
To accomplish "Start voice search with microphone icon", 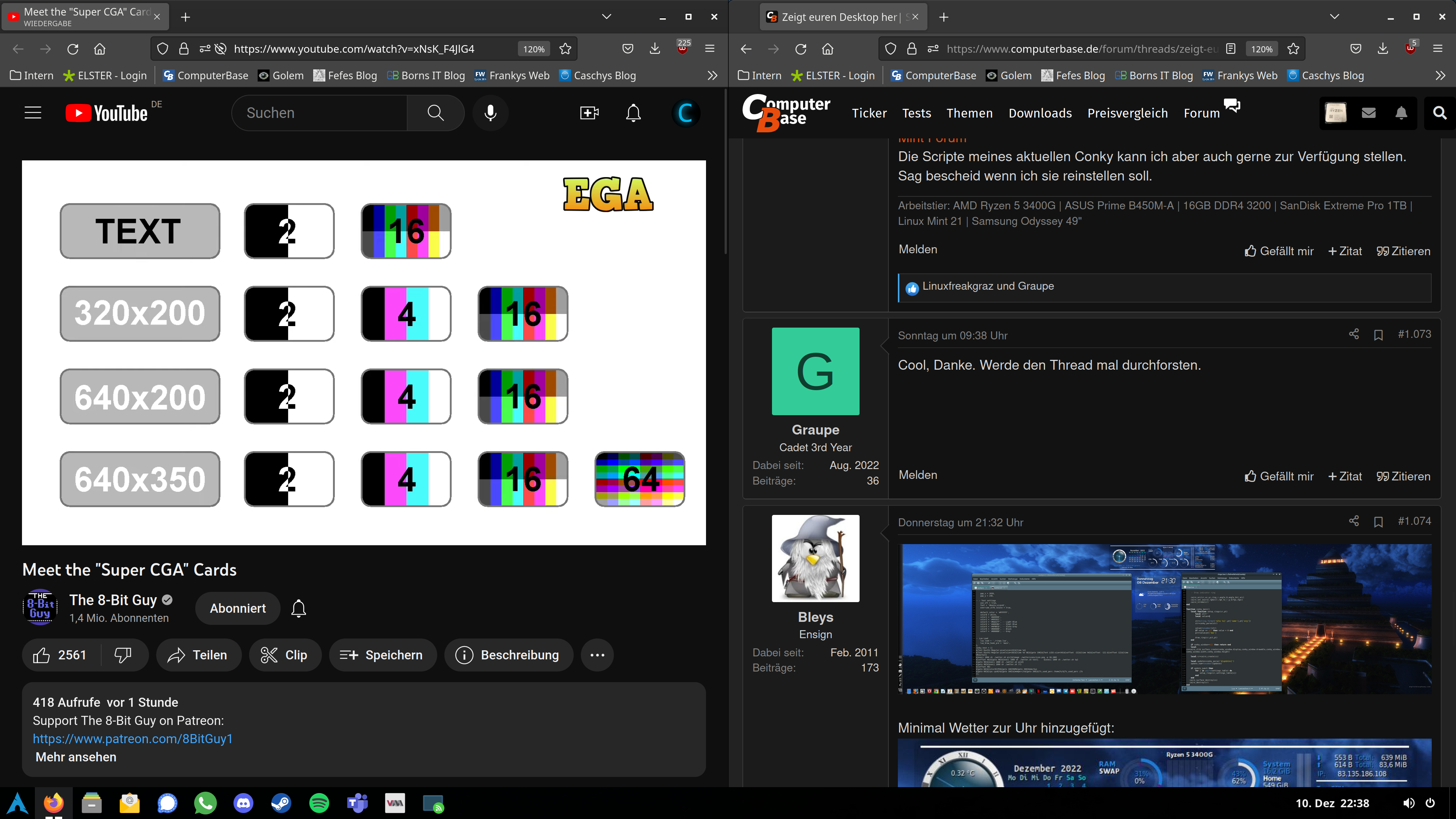I will pyautogui.click(x=491, y=113).
